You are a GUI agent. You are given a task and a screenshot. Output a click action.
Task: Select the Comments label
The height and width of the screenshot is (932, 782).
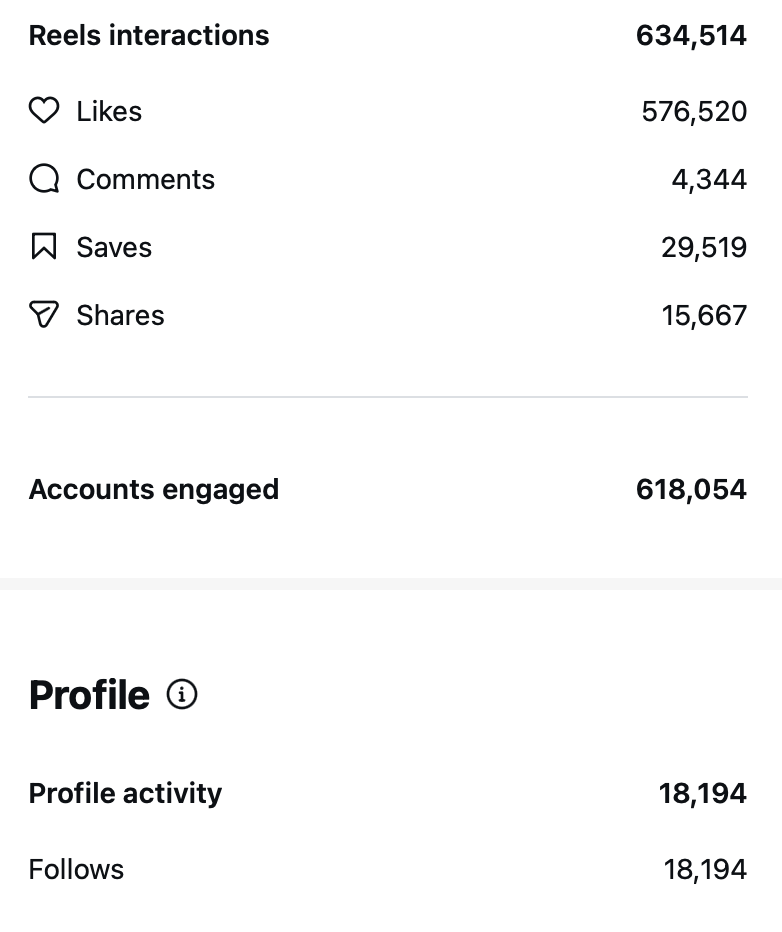tap(145, 179)
